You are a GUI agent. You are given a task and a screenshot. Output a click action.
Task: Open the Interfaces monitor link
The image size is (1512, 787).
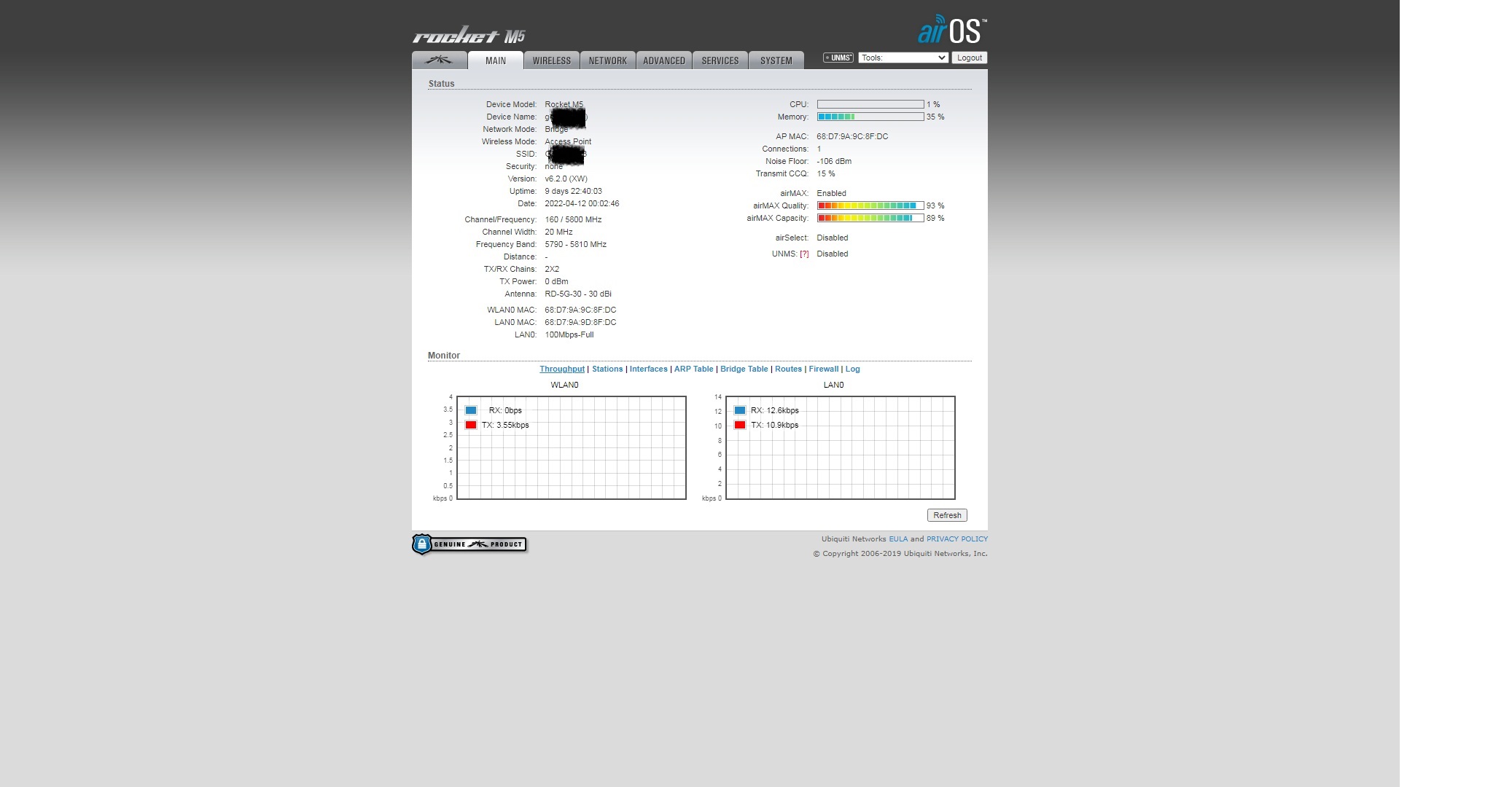point(649,369)
